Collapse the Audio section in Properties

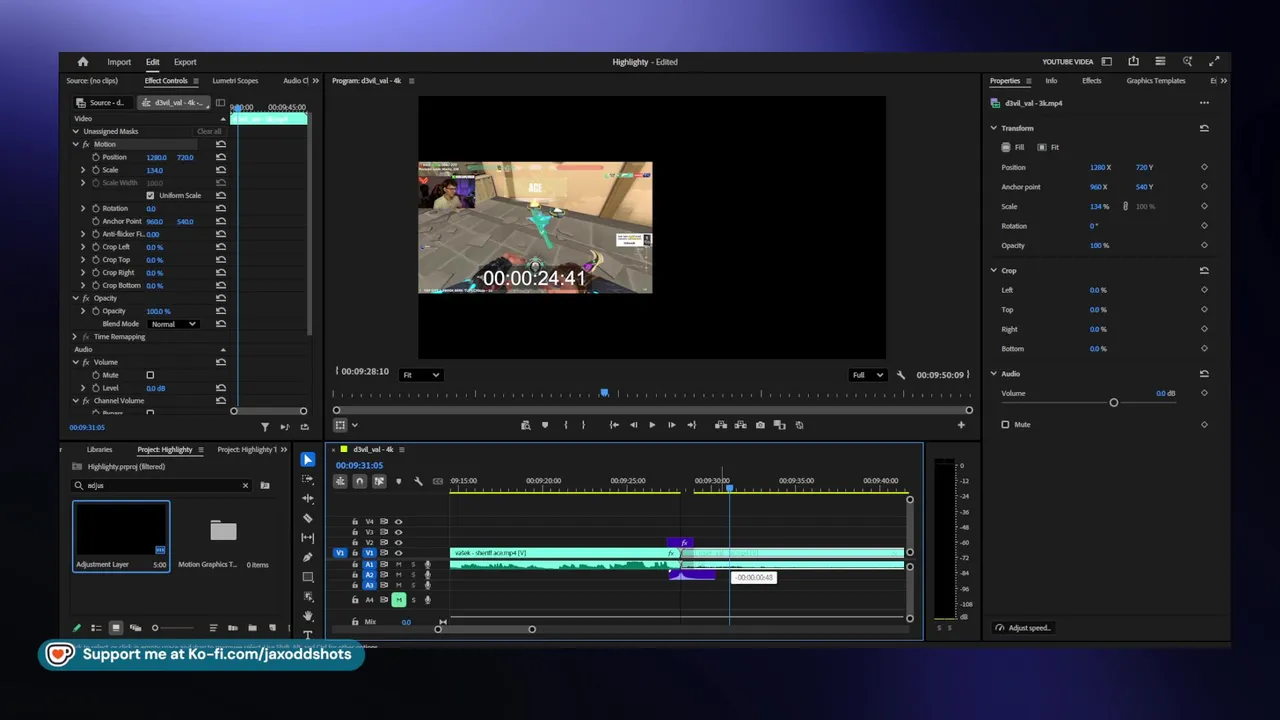point(993,374)
